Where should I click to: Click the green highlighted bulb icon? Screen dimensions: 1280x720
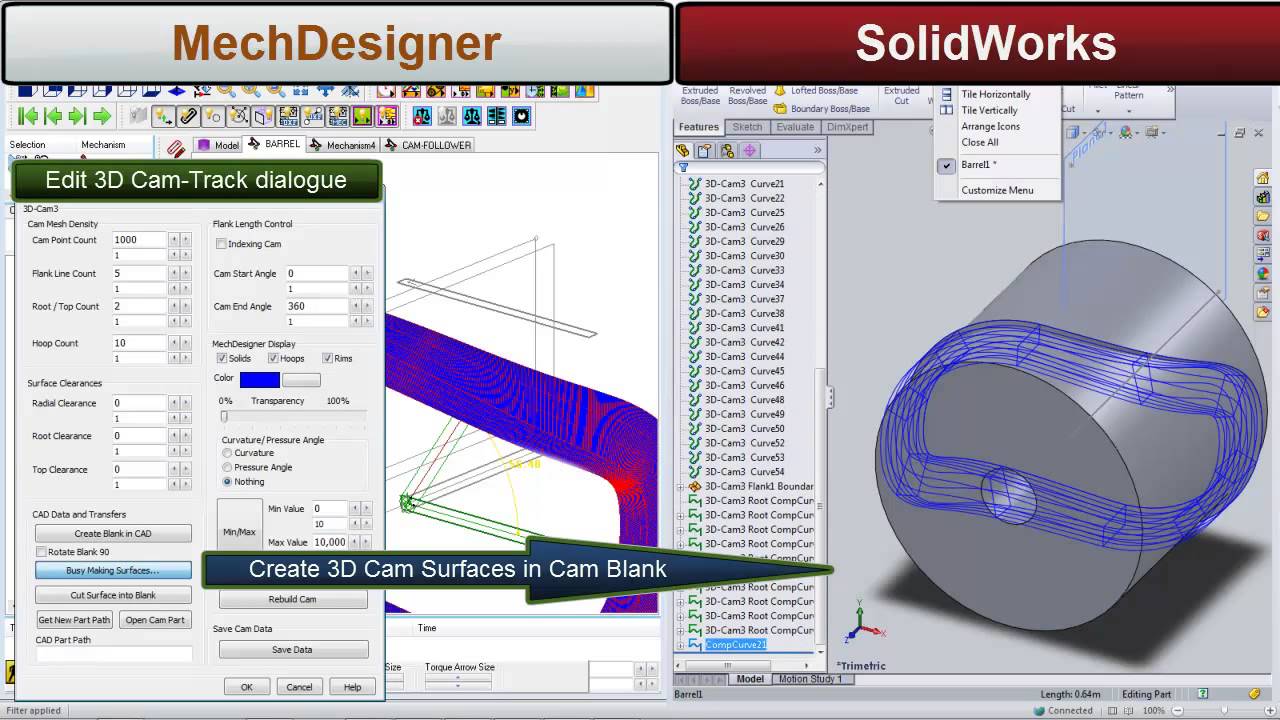362,116
